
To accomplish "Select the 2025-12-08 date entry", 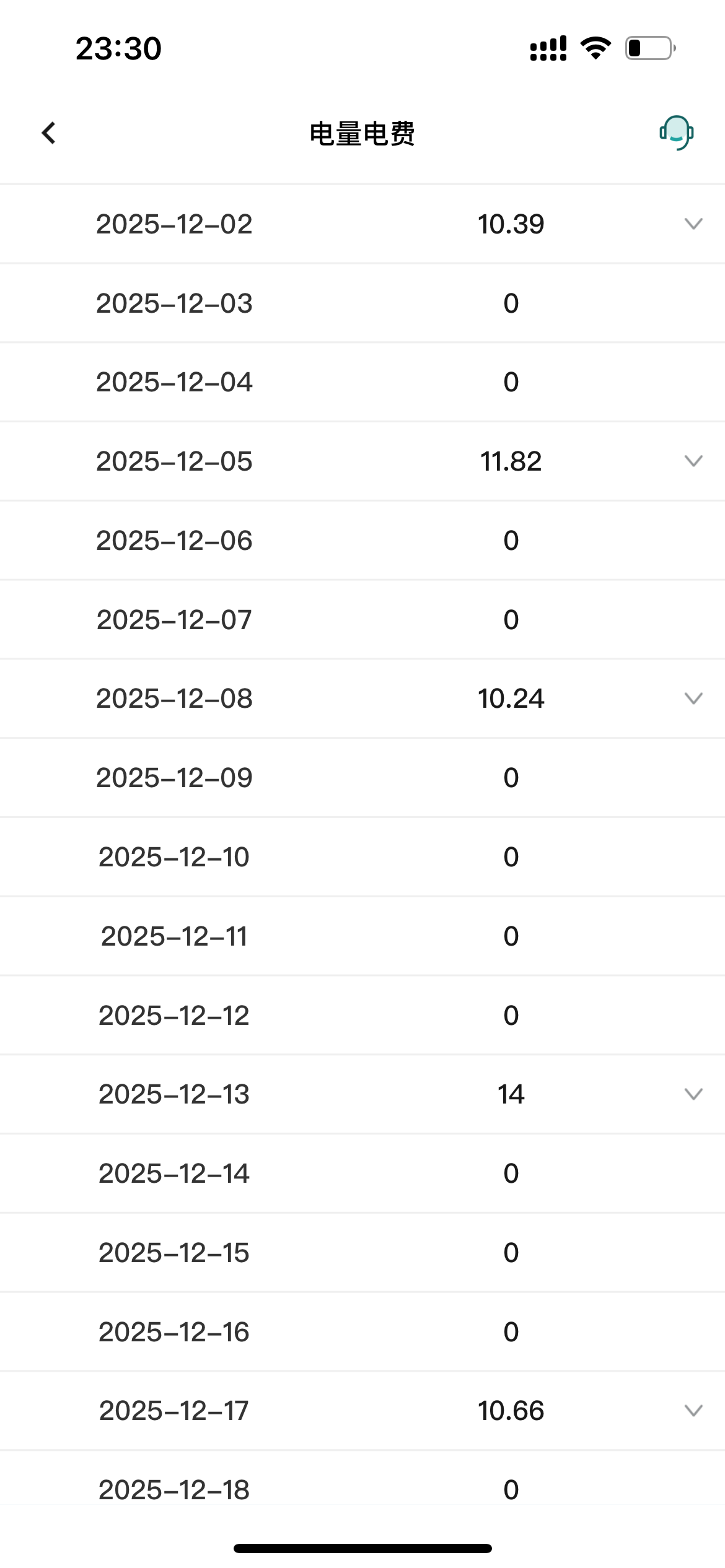I will point(174,699).
